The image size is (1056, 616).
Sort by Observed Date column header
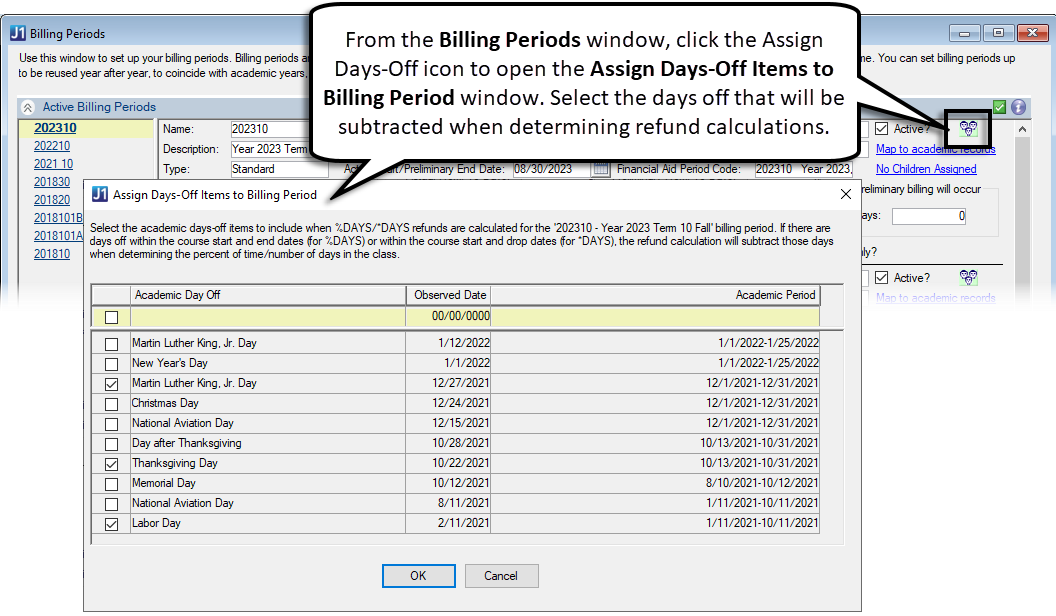pos(449,295)
